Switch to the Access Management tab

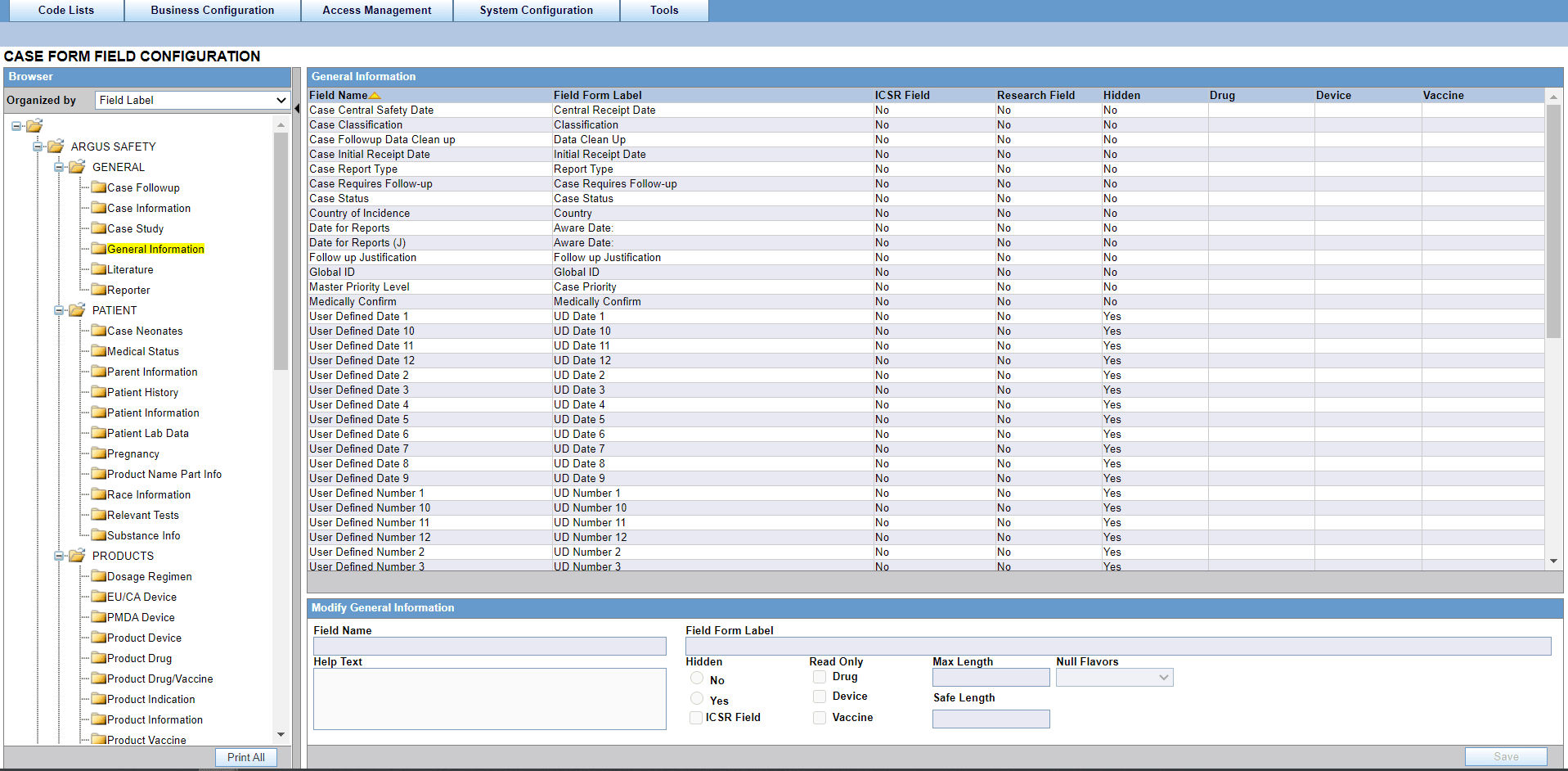pyautogui.click(x=377, y=10)
